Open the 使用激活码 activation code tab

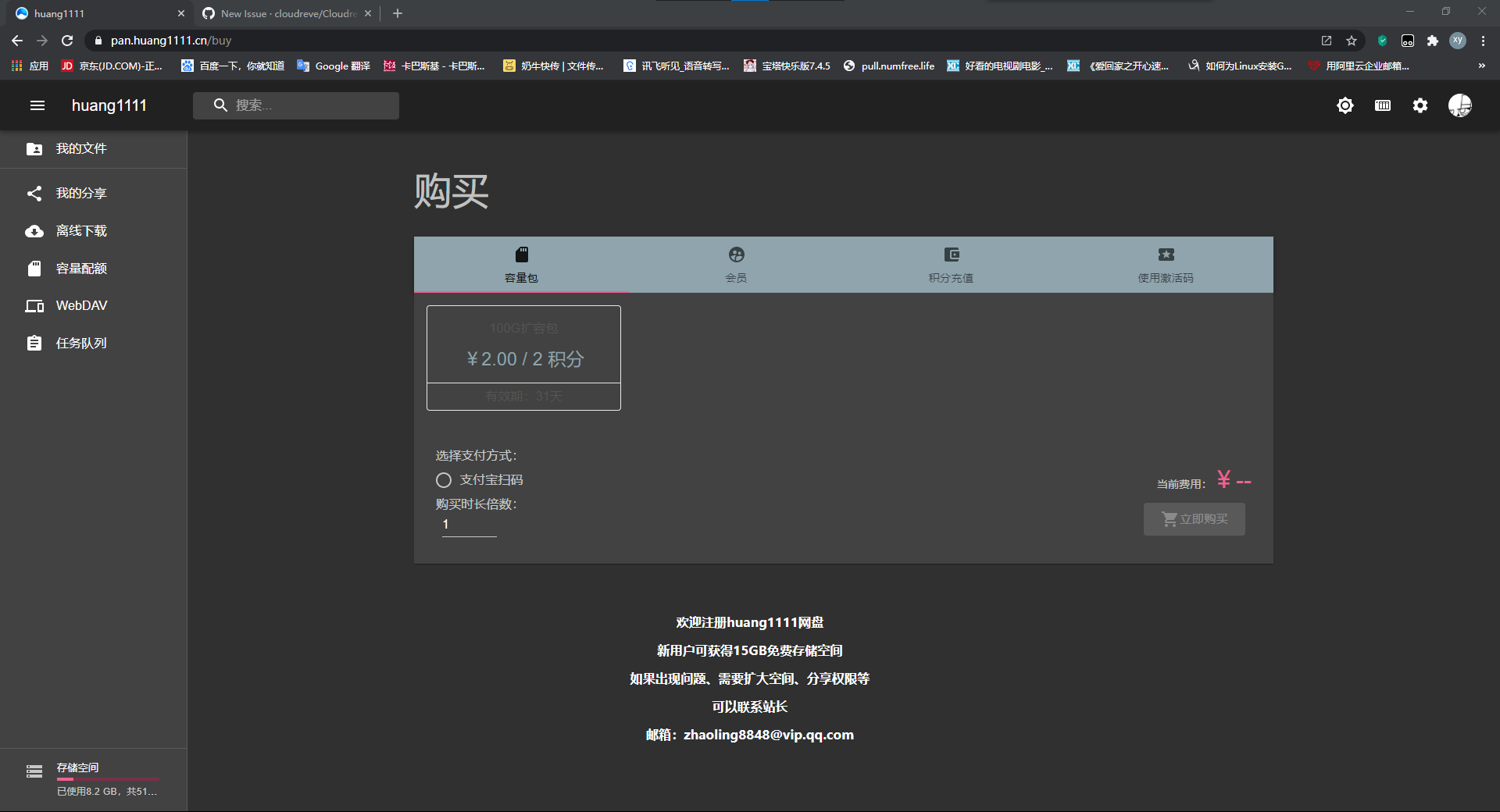pyautogui.click(x=1165, y=265)
